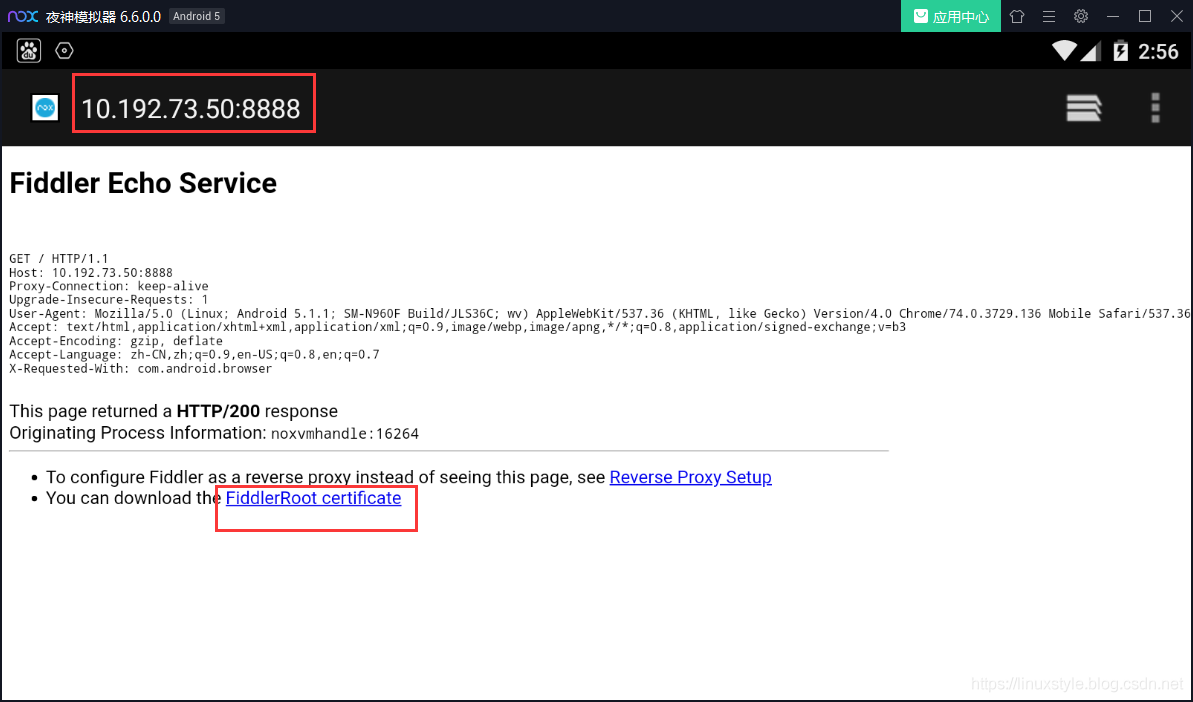The height and width of the screenshot is (702, 1193).
Task: Tap the cellular signal status icon
Action: [x=1091, y=51]
